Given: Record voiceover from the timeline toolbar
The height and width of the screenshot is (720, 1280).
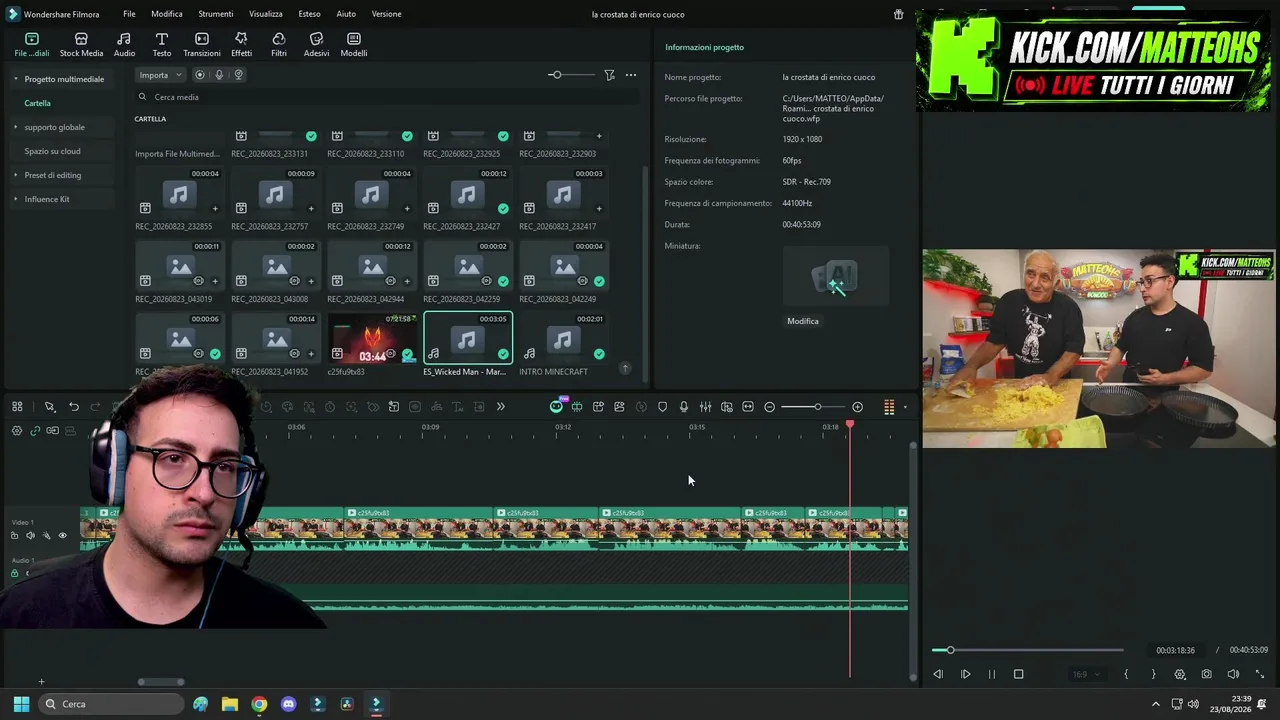Looking at the screenshot, I should [684, 407].
